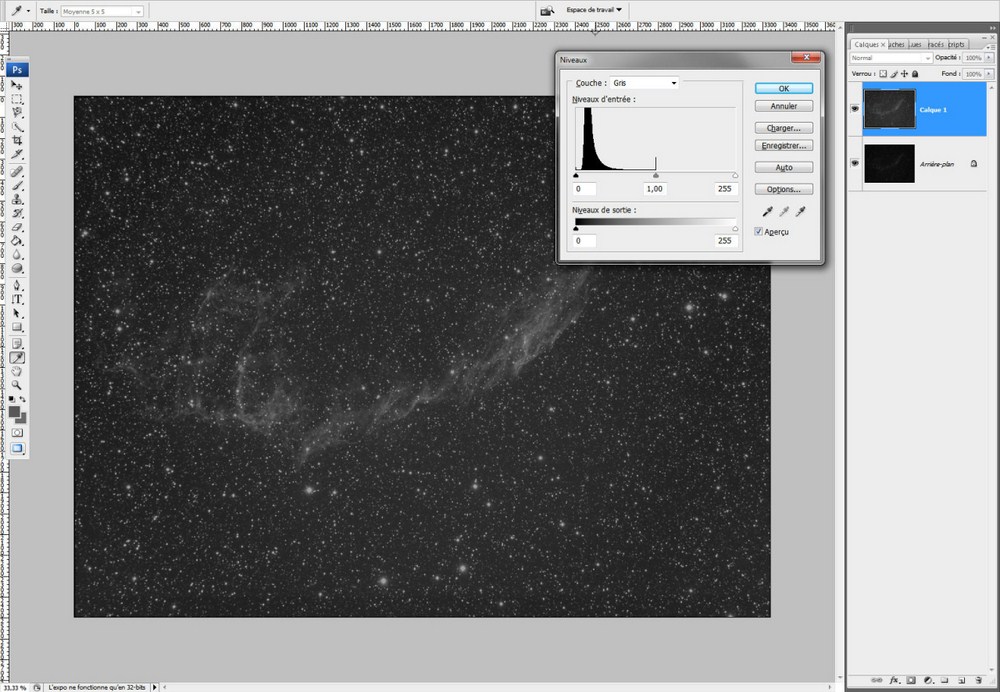1000x692 pixels.
Task: Pick the black point eyedropper in Niveaux
Action: pyautogui.click(x=768, y=211)
